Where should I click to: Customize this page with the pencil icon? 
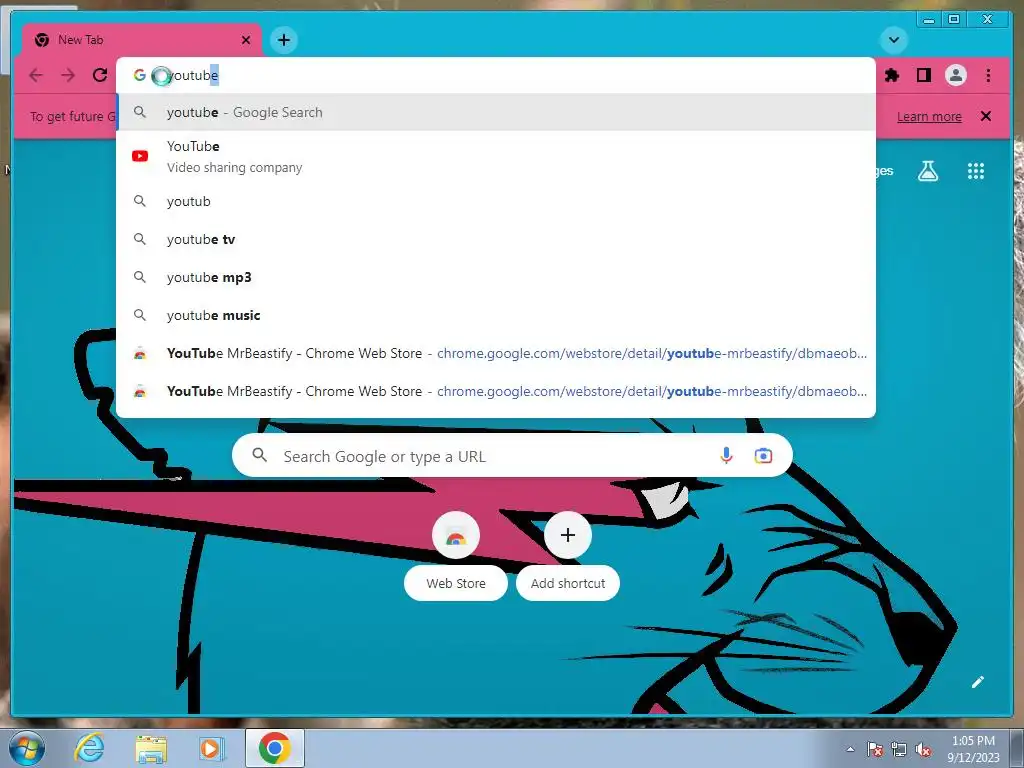[x=977, y=682]
